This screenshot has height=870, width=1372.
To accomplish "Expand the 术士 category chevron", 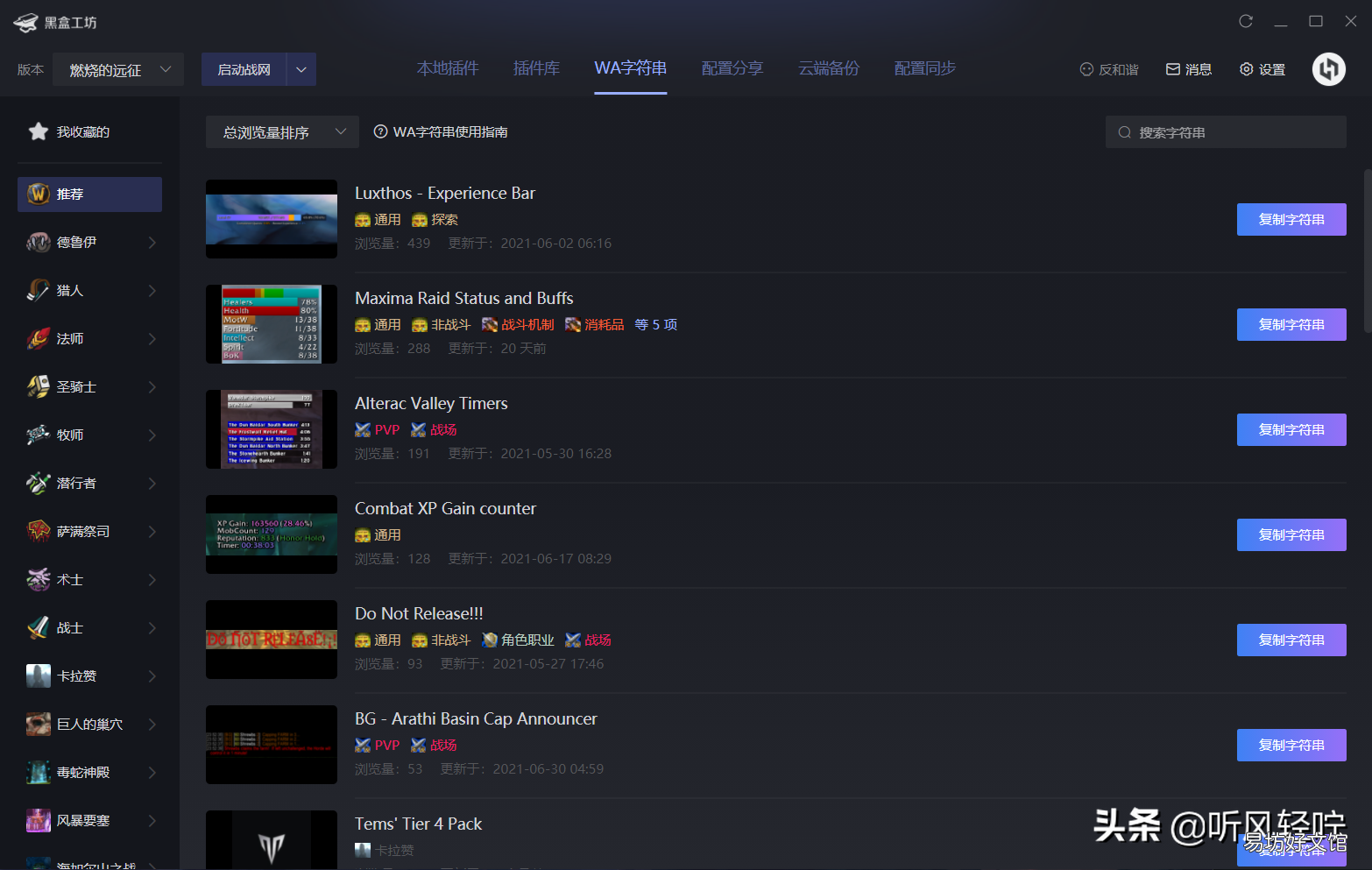I will tap(152, 579).
